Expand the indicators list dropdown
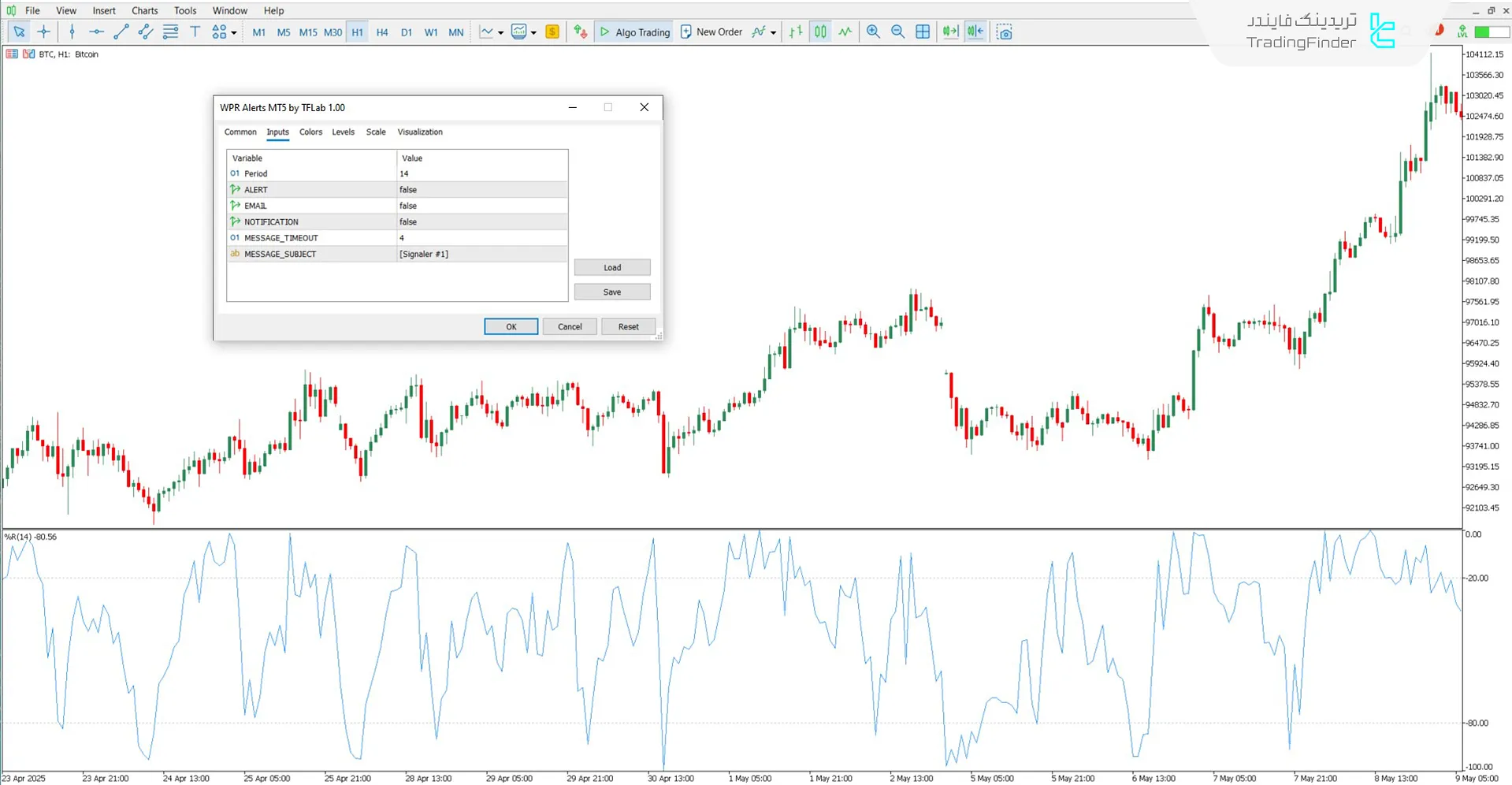This screenshot has height=785, width=1512. [x=533, y=32]
